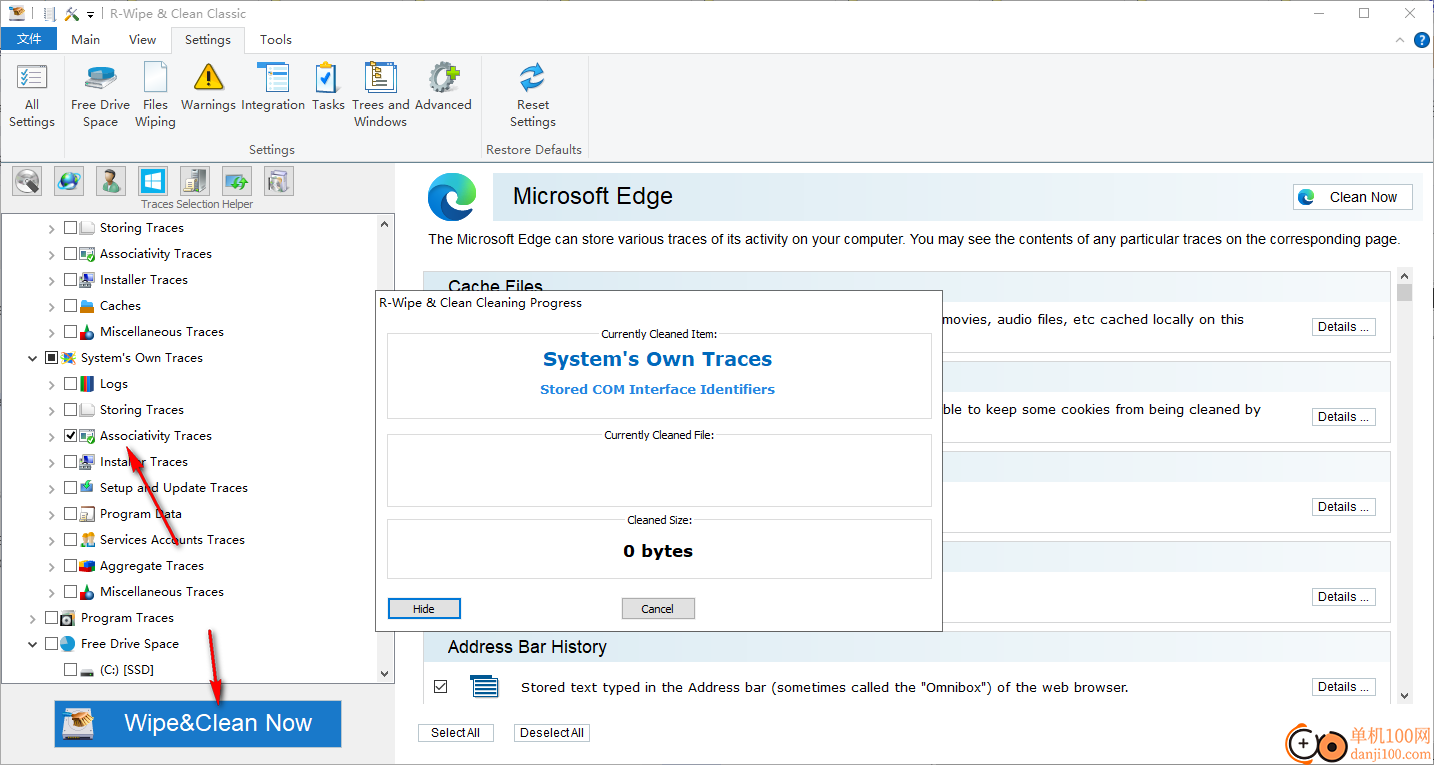Click the right panel scrollbar up arrow
Screen dimensions: 1434x765
[x=1404, y=276]
